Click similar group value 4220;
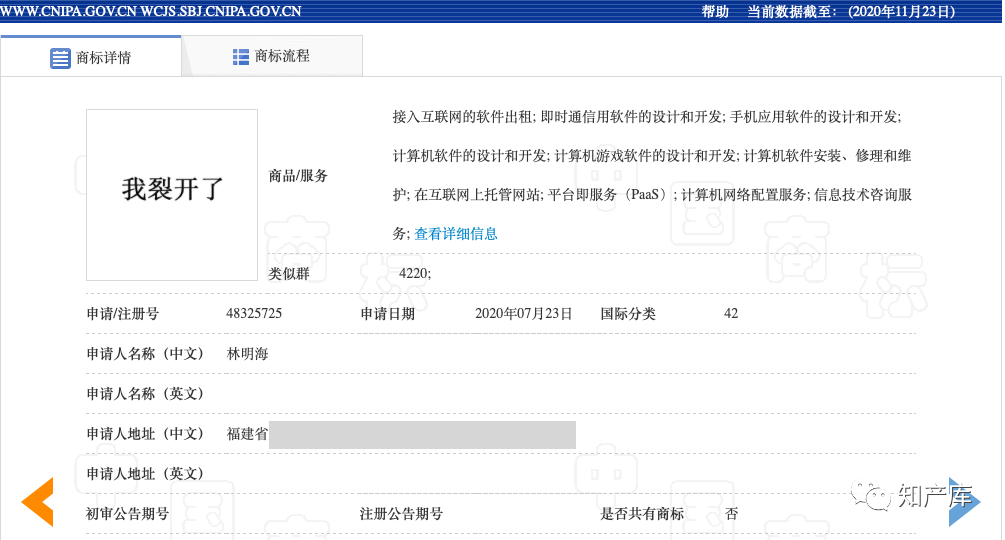This screenshot has width=1005, height=540. point(415,274)
